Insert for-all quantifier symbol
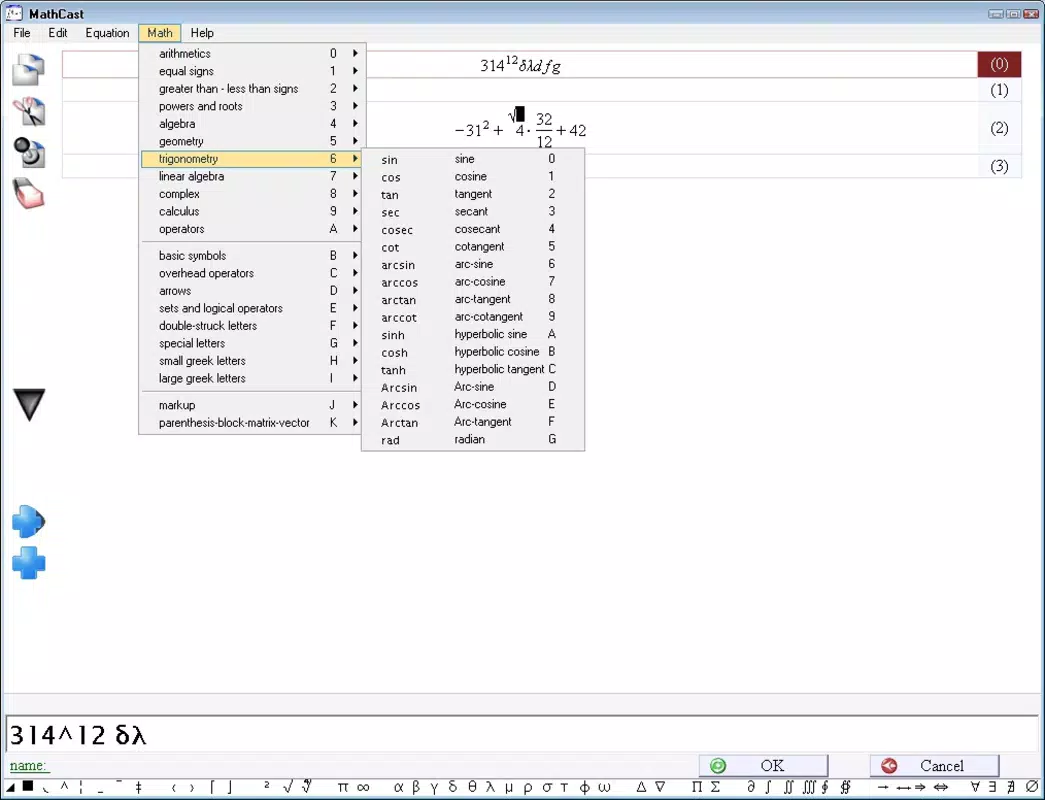 point(975,787)
